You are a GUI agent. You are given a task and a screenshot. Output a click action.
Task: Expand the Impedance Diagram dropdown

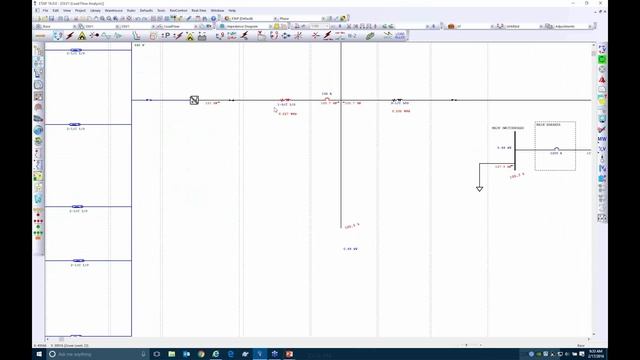(x=271, y=27)
